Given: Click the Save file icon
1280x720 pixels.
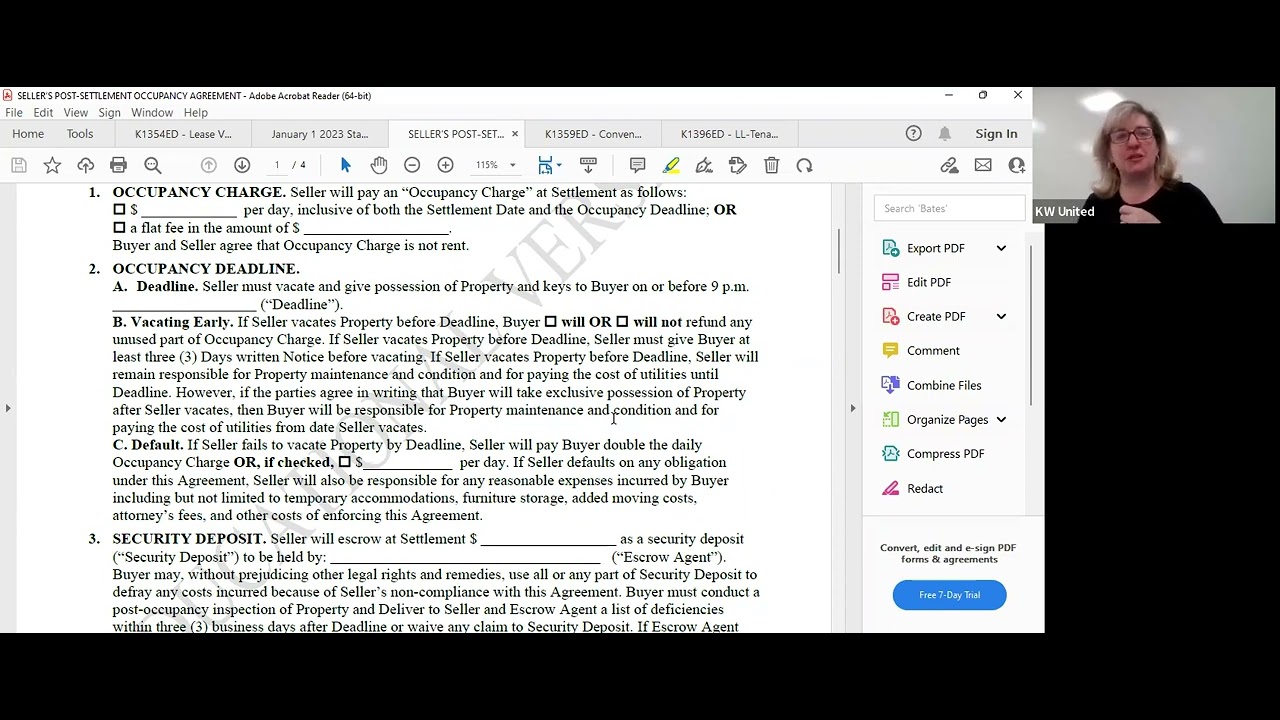Looking at the screenshot, I should pyautogui.click(x=18, y=165).
